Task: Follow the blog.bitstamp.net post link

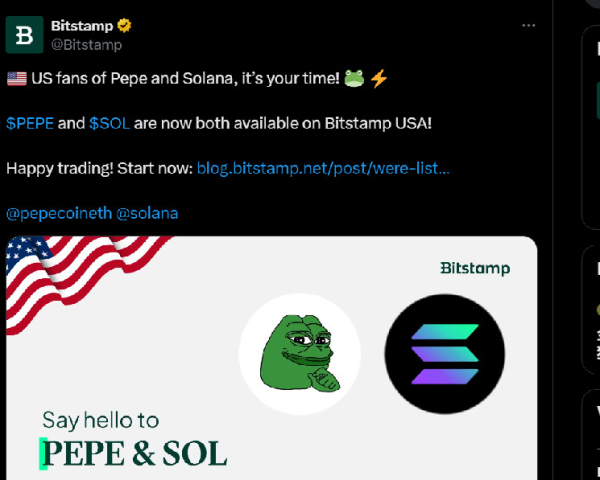Action: 323,167
